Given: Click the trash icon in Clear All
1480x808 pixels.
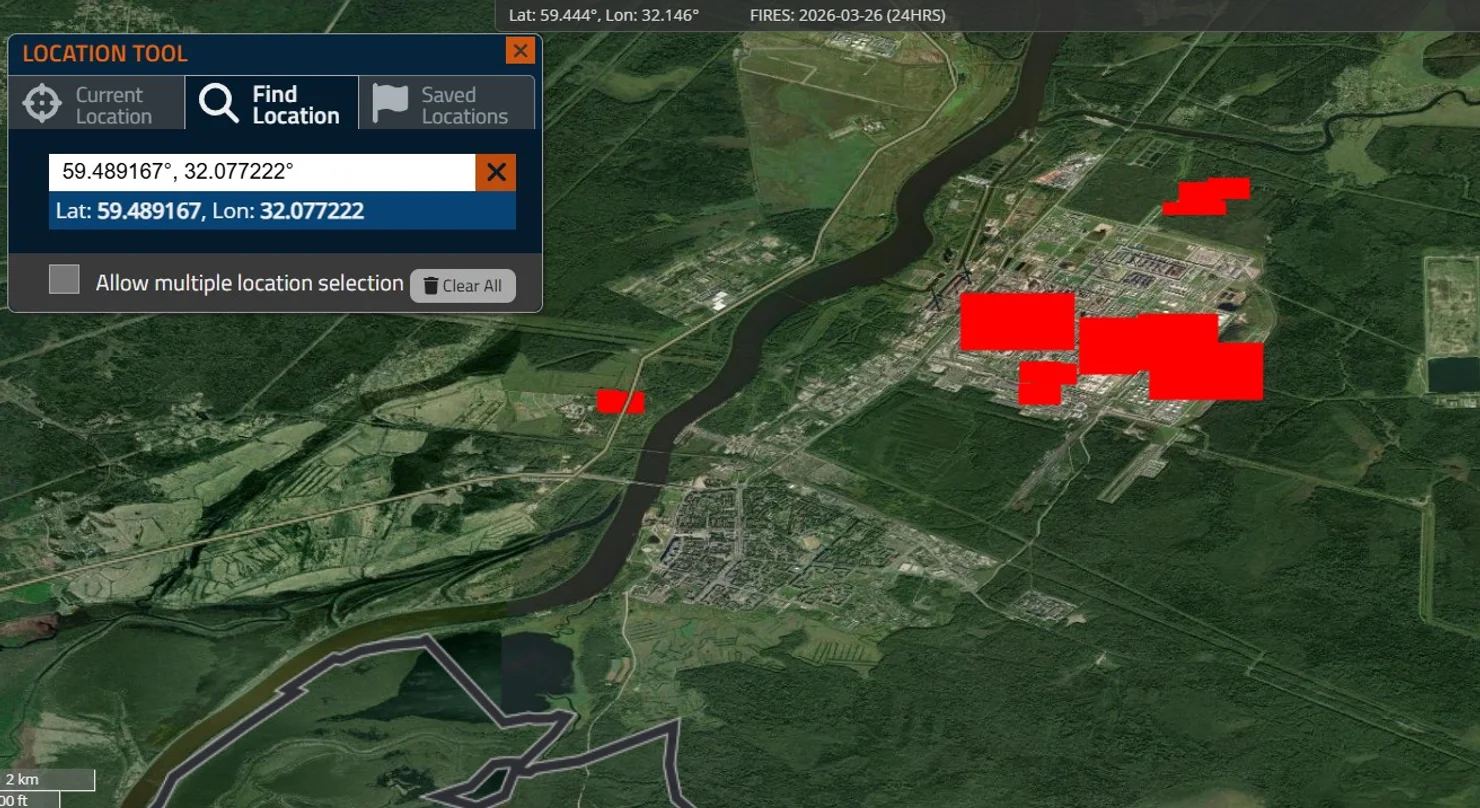Looking at the screenshot, I should pyautogui.click(x=430, y=286).
